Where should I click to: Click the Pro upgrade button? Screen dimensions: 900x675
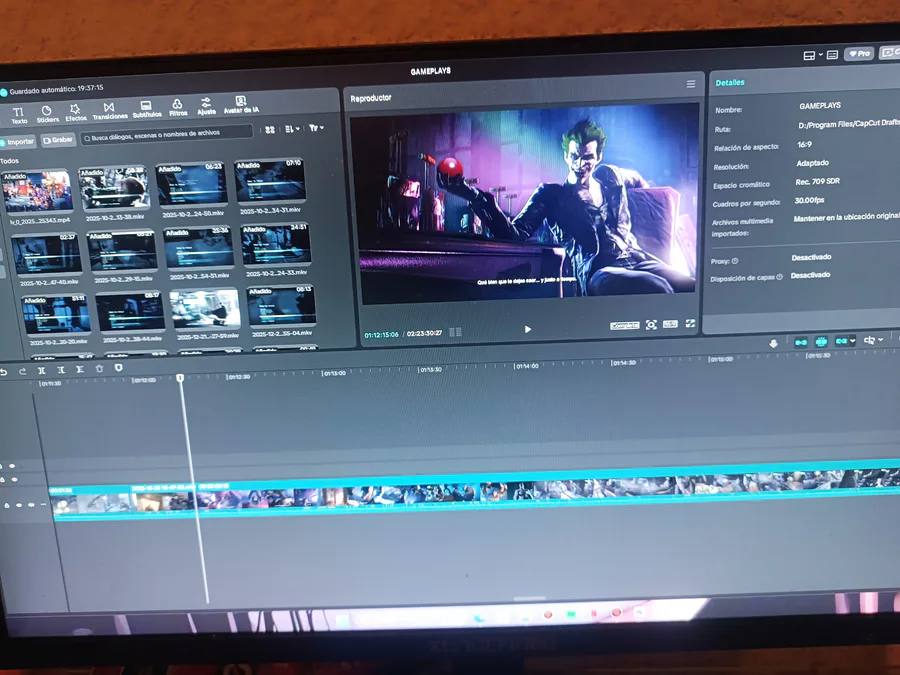tap(859, 53)
